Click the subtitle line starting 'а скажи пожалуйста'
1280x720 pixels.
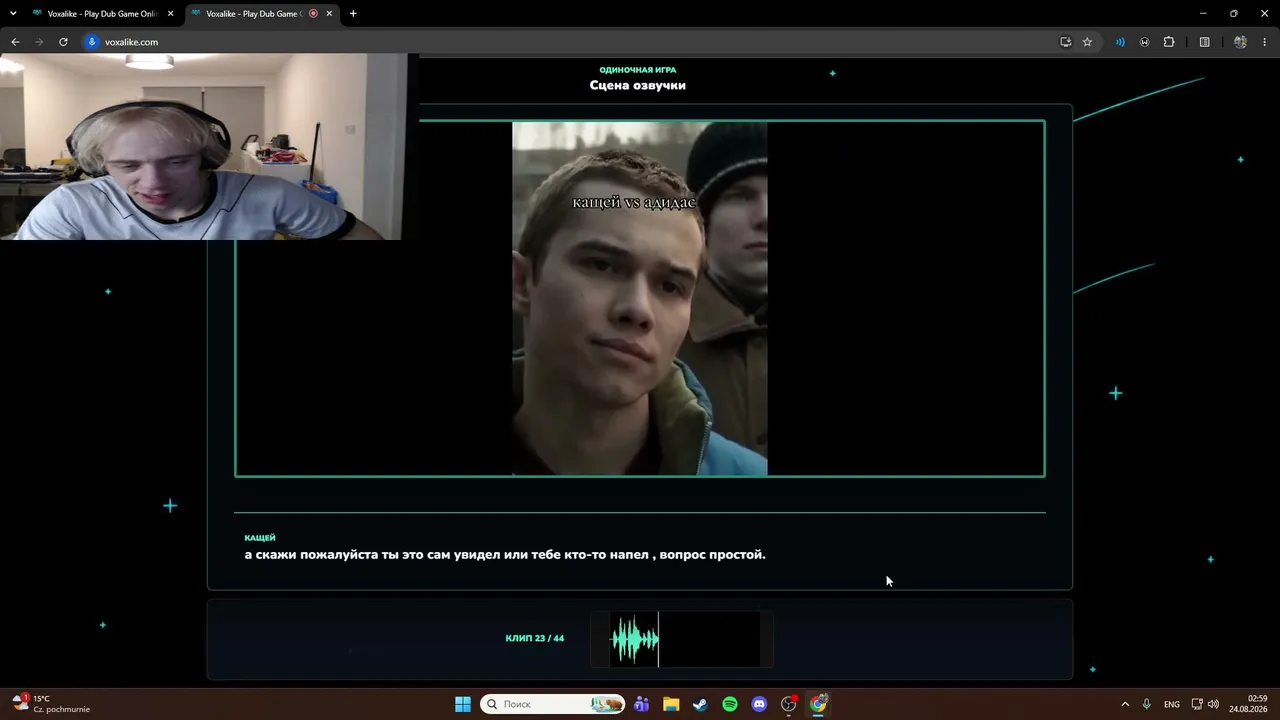[x=505, y=554]
